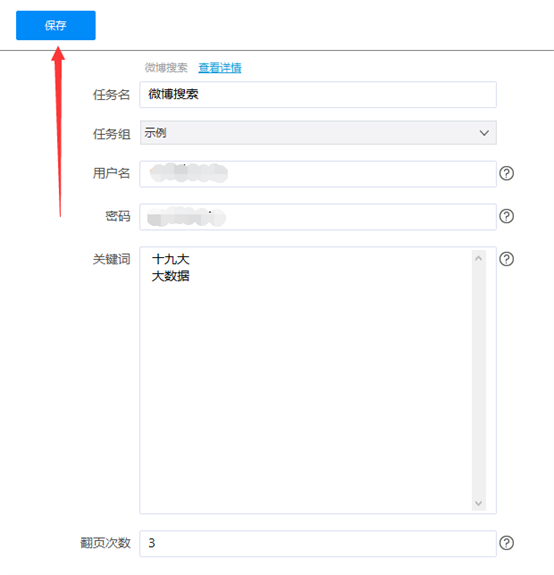Place cursor on the 大数据 keyword line
This screenshot has height=575, width=554.
pyautogui.click(x=170, y=276)
